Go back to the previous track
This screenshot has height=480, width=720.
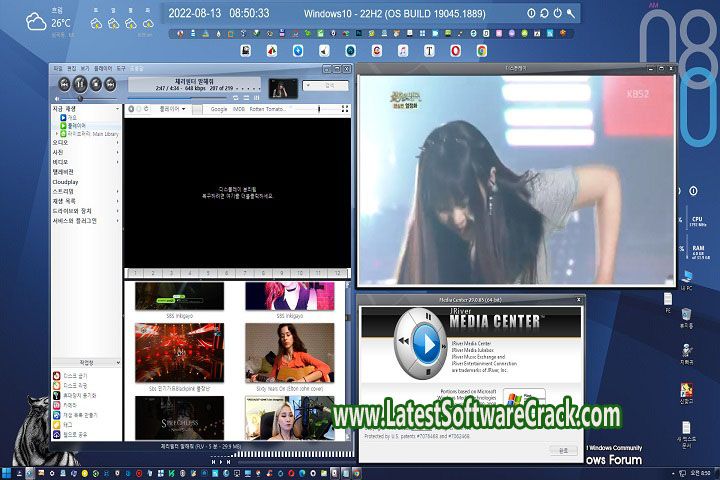coord(63,85)
